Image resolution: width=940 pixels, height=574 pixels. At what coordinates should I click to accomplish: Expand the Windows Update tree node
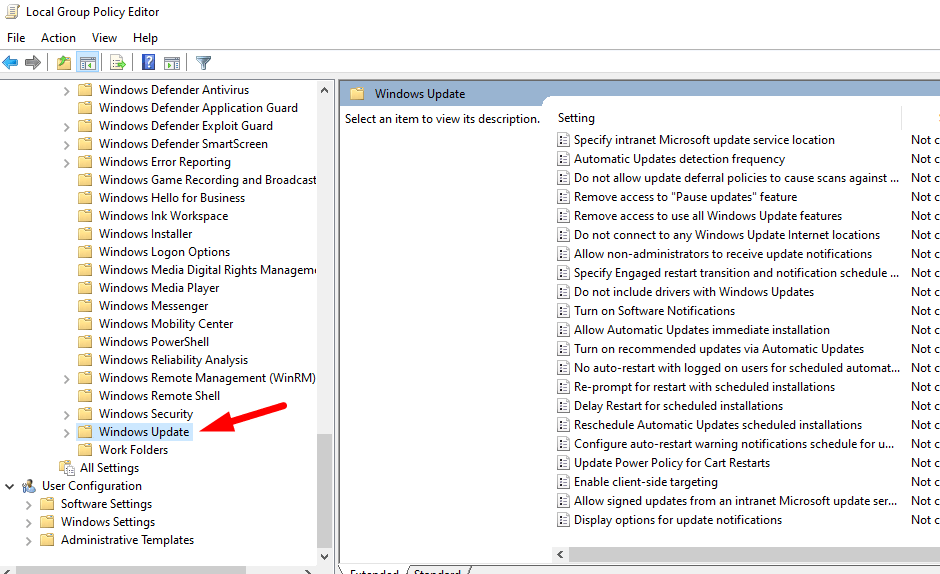[67, 432]
